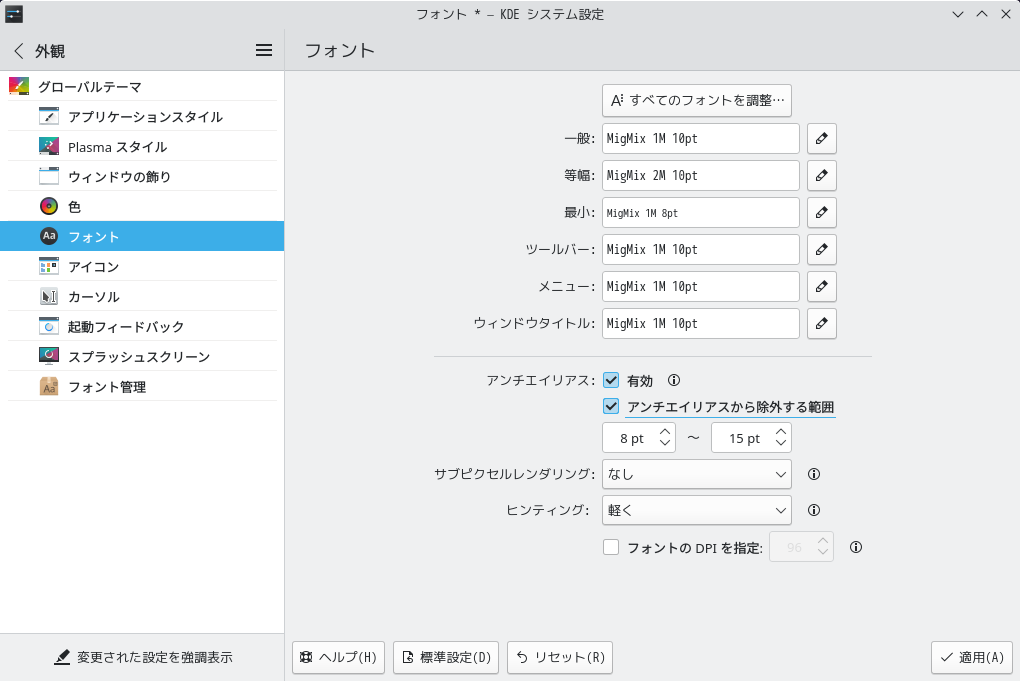
Task: Click the info icon next to 有効
Action: click(674, 380)
